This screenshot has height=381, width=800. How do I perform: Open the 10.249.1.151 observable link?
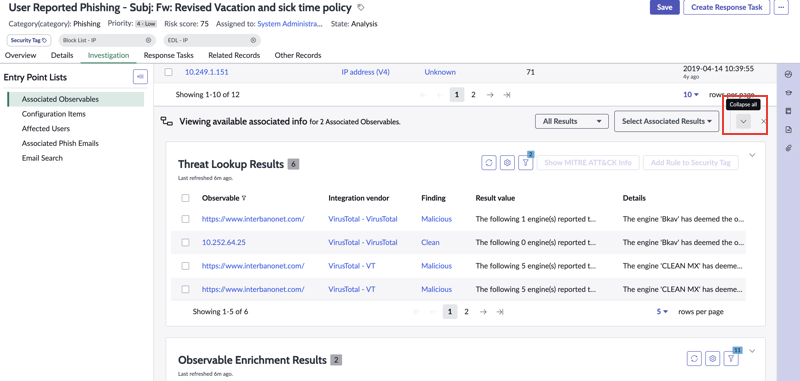pyautogui.click(x=207, y=72)
